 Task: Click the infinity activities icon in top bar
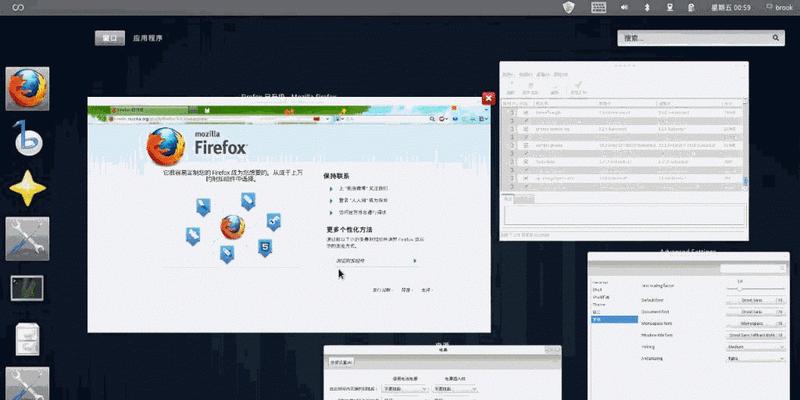coord(18,7)
